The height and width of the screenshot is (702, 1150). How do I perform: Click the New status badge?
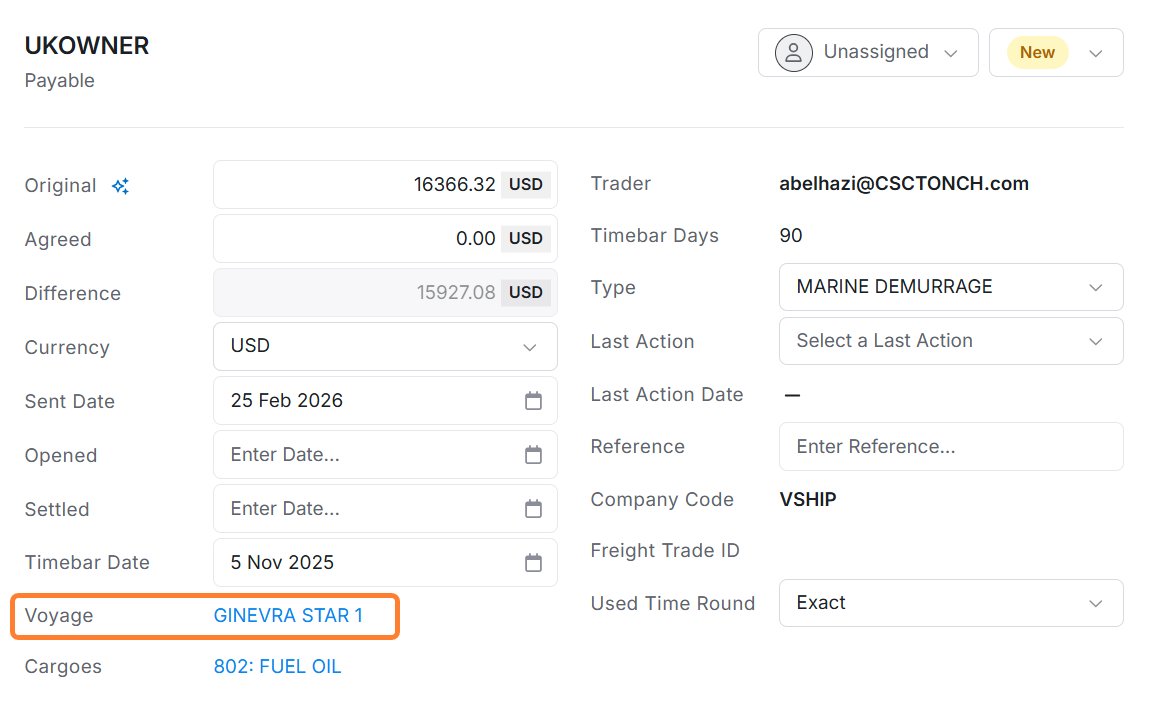point(1037,53)
